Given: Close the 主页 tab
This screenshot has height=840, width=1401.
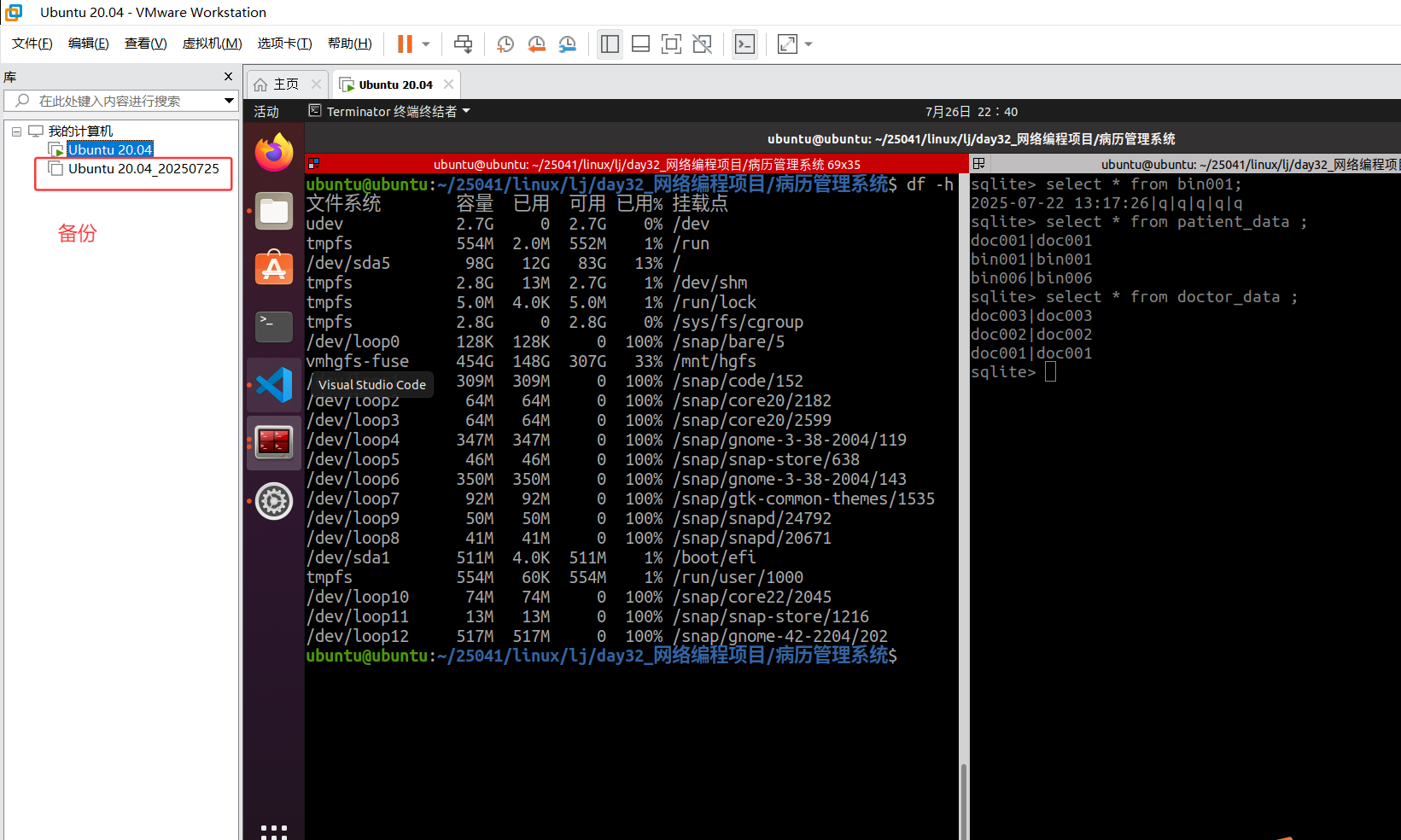Looking at the screenshot, I should coord(317,84).
